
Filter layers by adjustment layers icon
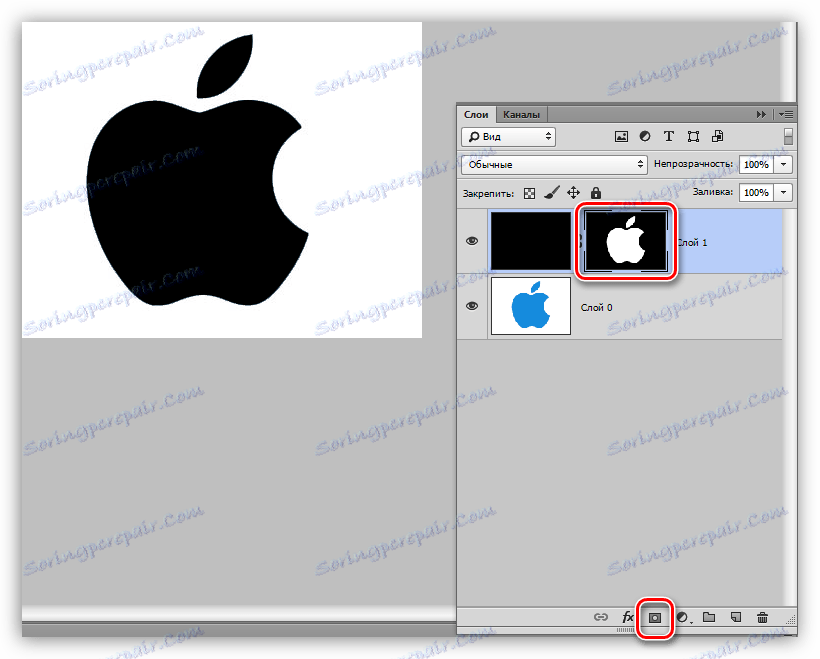point(645,137)
